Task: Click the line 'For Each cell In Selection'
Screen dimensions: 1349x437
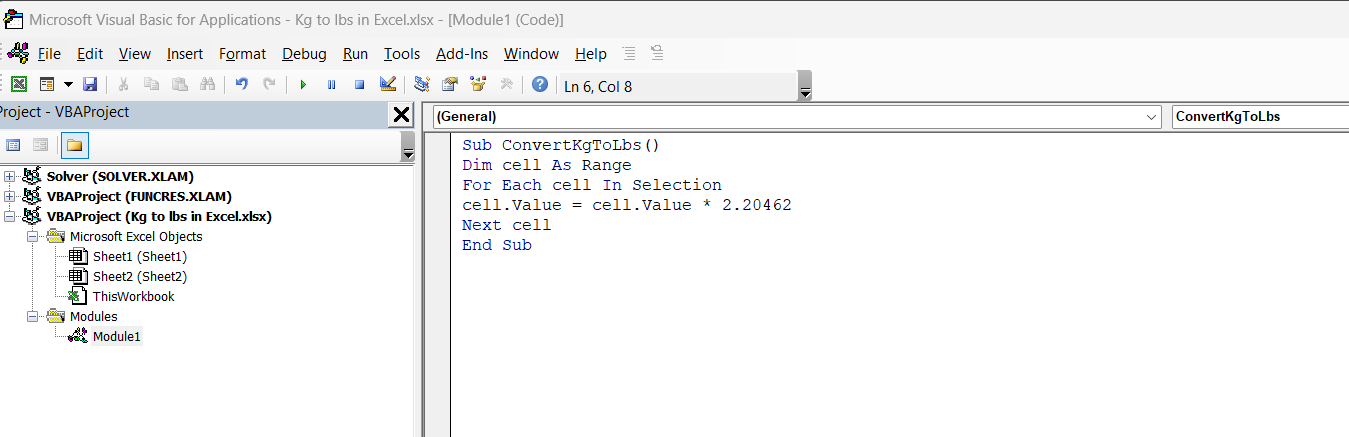Action: pos(592,185)
